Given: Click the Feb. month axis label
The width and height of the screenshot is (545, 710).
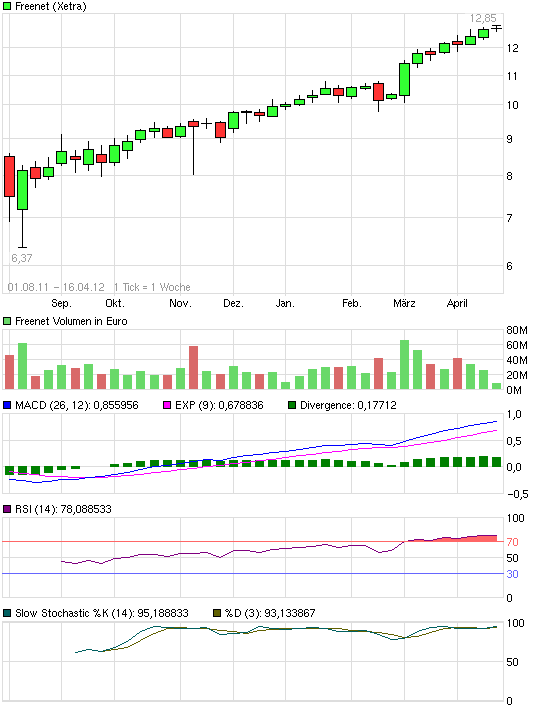Looking at the screenshot, I should 352,303.
